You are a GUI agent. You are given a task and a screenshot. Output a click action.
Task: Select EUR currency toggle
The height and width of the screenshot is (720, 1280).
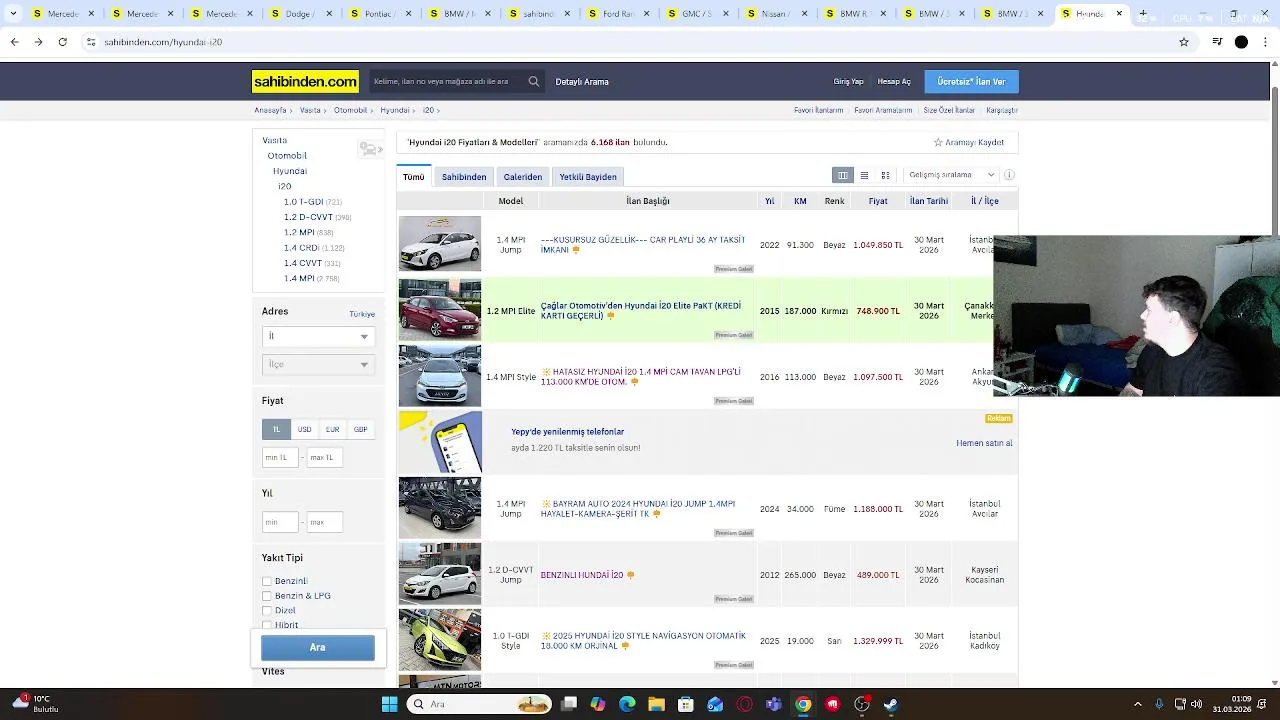click(x=332, y=429)
